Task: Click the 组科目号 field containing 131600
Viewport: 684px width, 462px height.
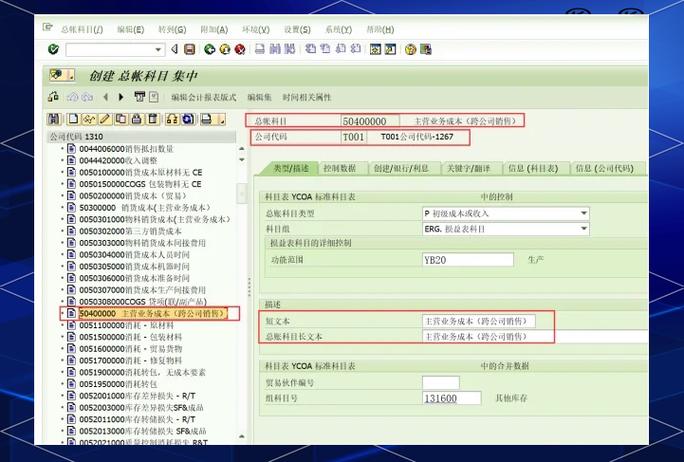Action: 451,398
